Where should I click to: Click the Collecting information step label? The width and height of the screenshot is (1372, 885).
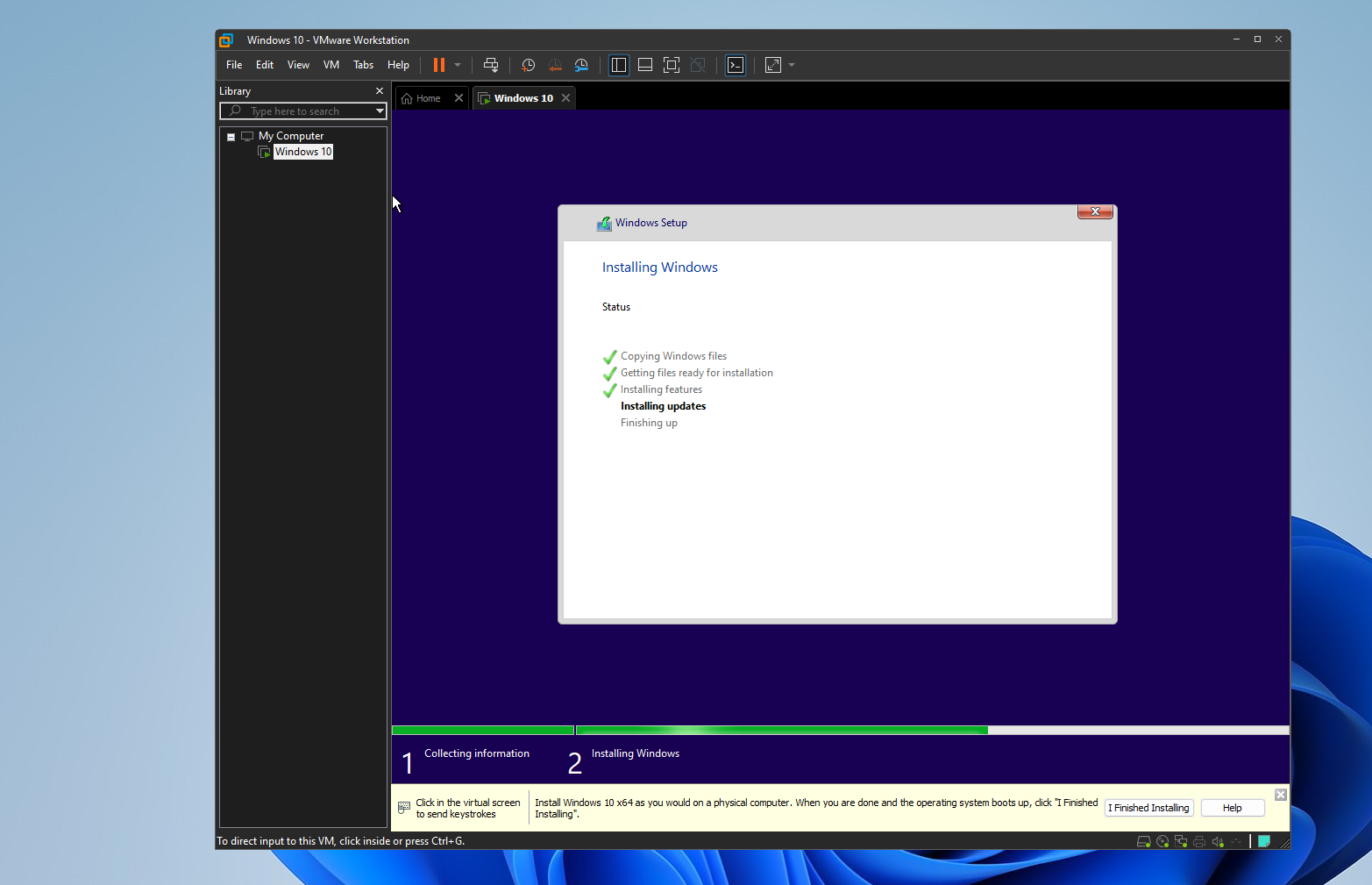pyautogui.click(x=477, y=753)
